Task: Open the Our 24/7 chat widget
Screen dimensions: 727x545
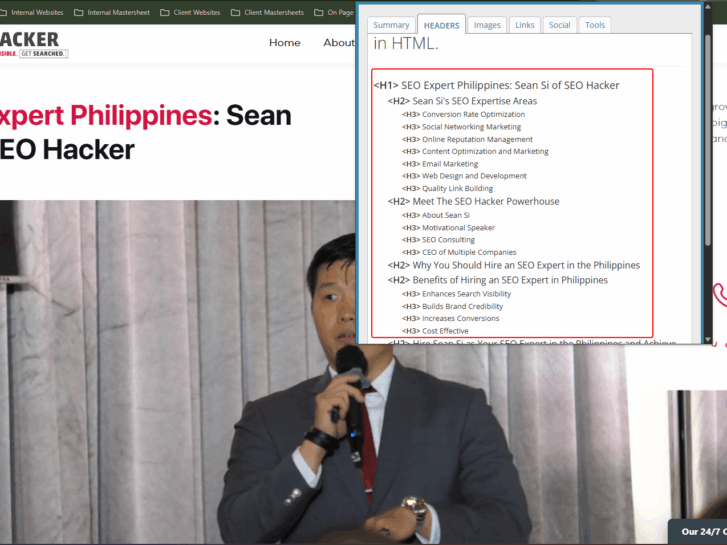Action: pyautogui.click(x=698, y=532)
